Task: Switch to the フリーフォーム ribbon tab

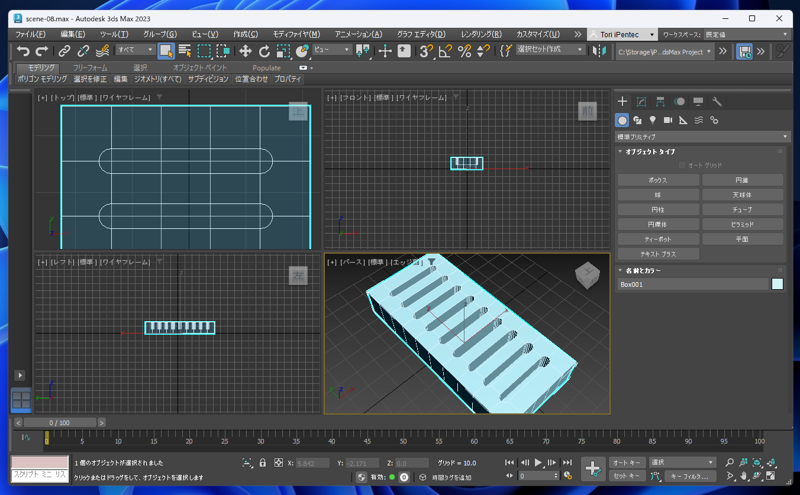Action: tap(90, 67)
